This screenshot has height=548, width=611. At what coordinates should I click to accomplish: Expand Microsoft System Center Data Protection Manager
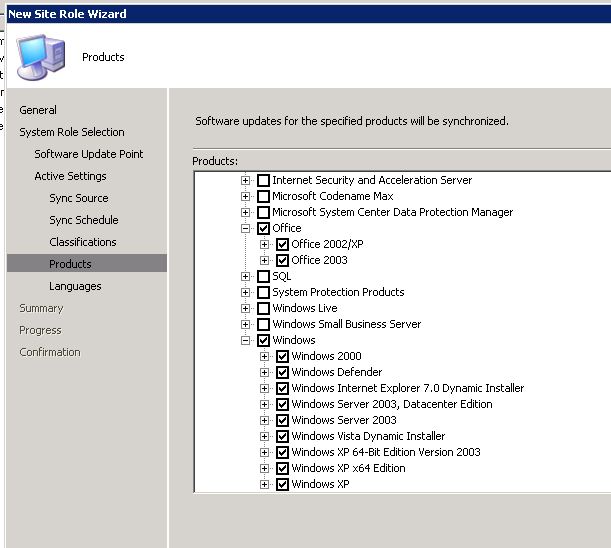point(245,212)
